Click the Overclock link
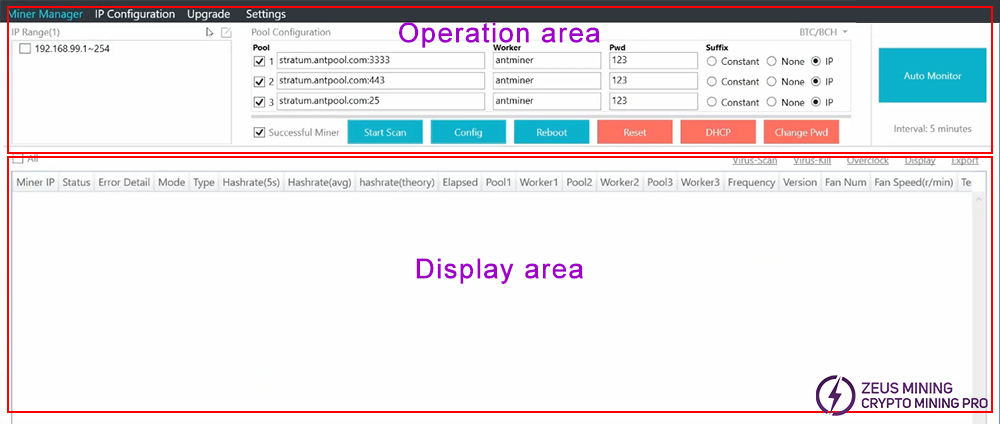The height and width of the screenshot is (424, 1000). (867, 160)
